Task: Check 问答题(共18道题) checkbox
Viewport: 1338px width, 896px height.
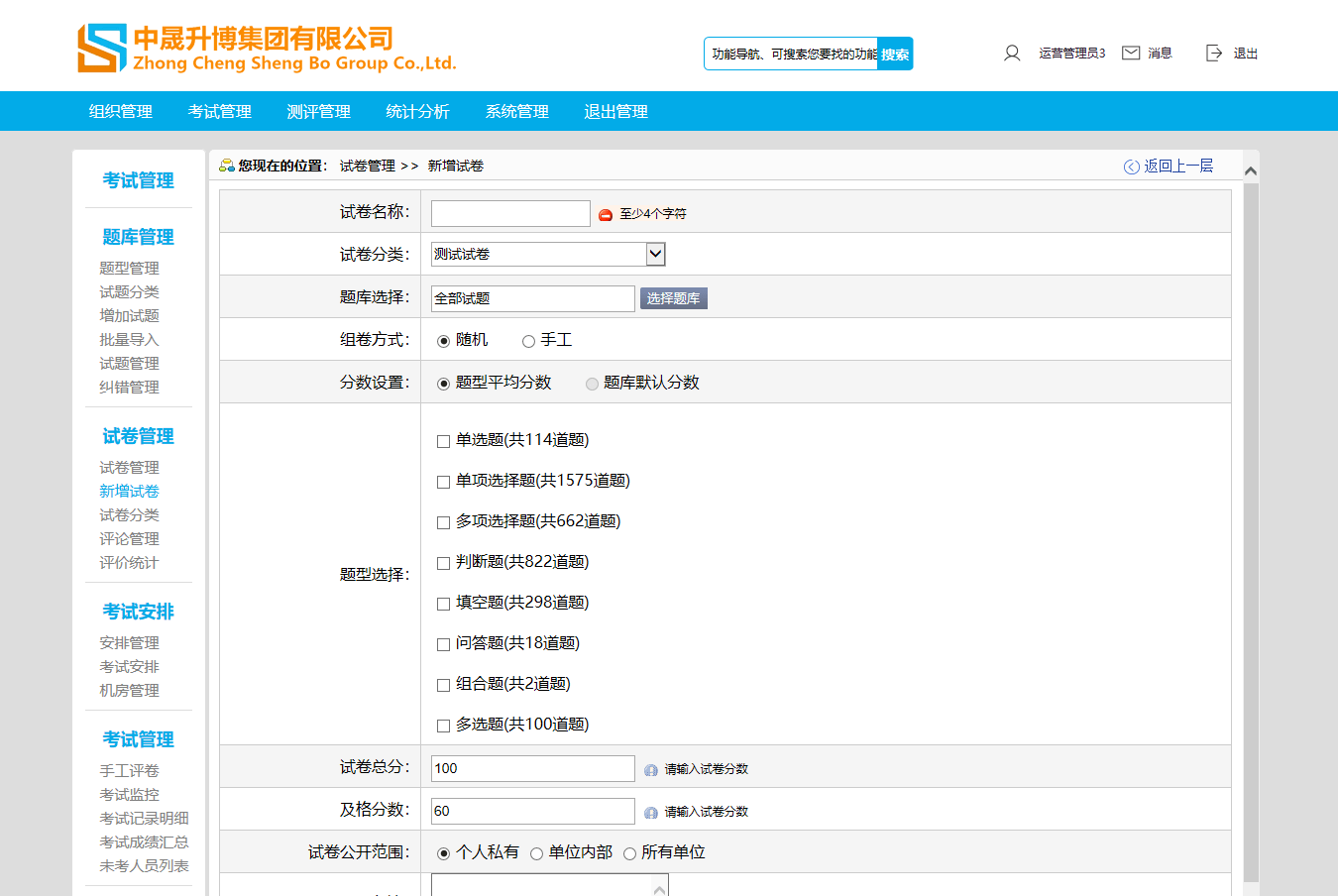Action: pyautogui.click(x=443, y=644)
